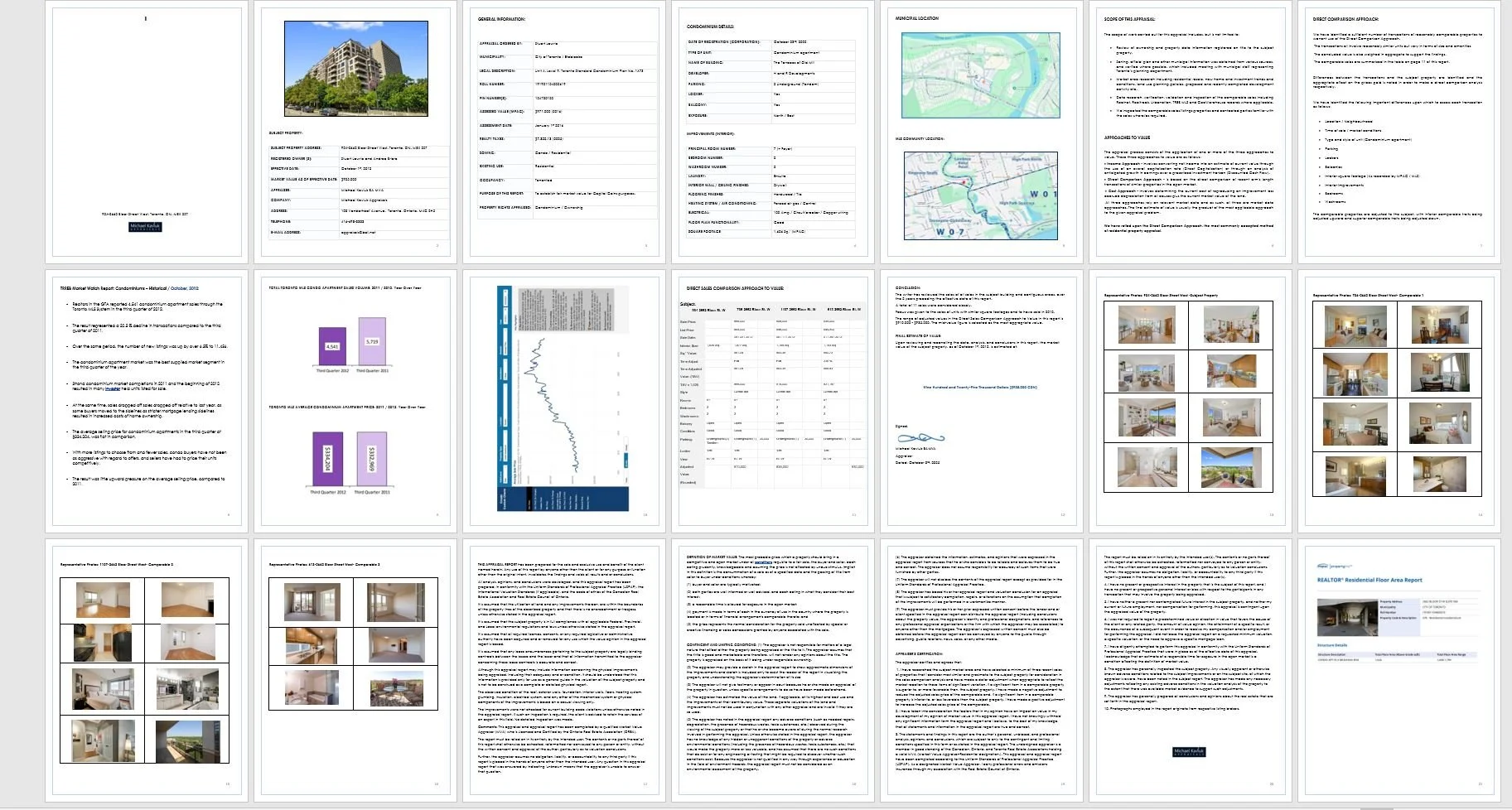Select the rotated line chart page thumbnail
This screenshot has height=810, width=1512.
(x=564, y=401)
